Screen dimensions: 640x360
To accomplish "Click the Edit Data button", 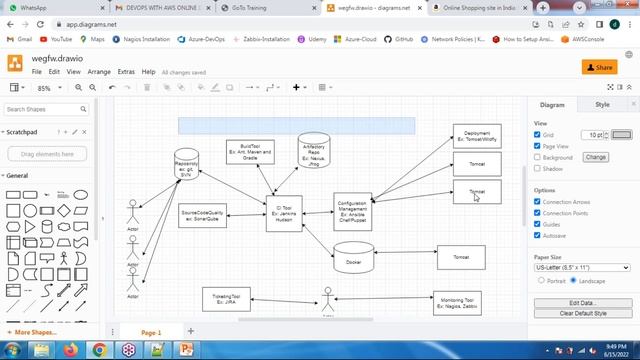I will coord(583,303).
